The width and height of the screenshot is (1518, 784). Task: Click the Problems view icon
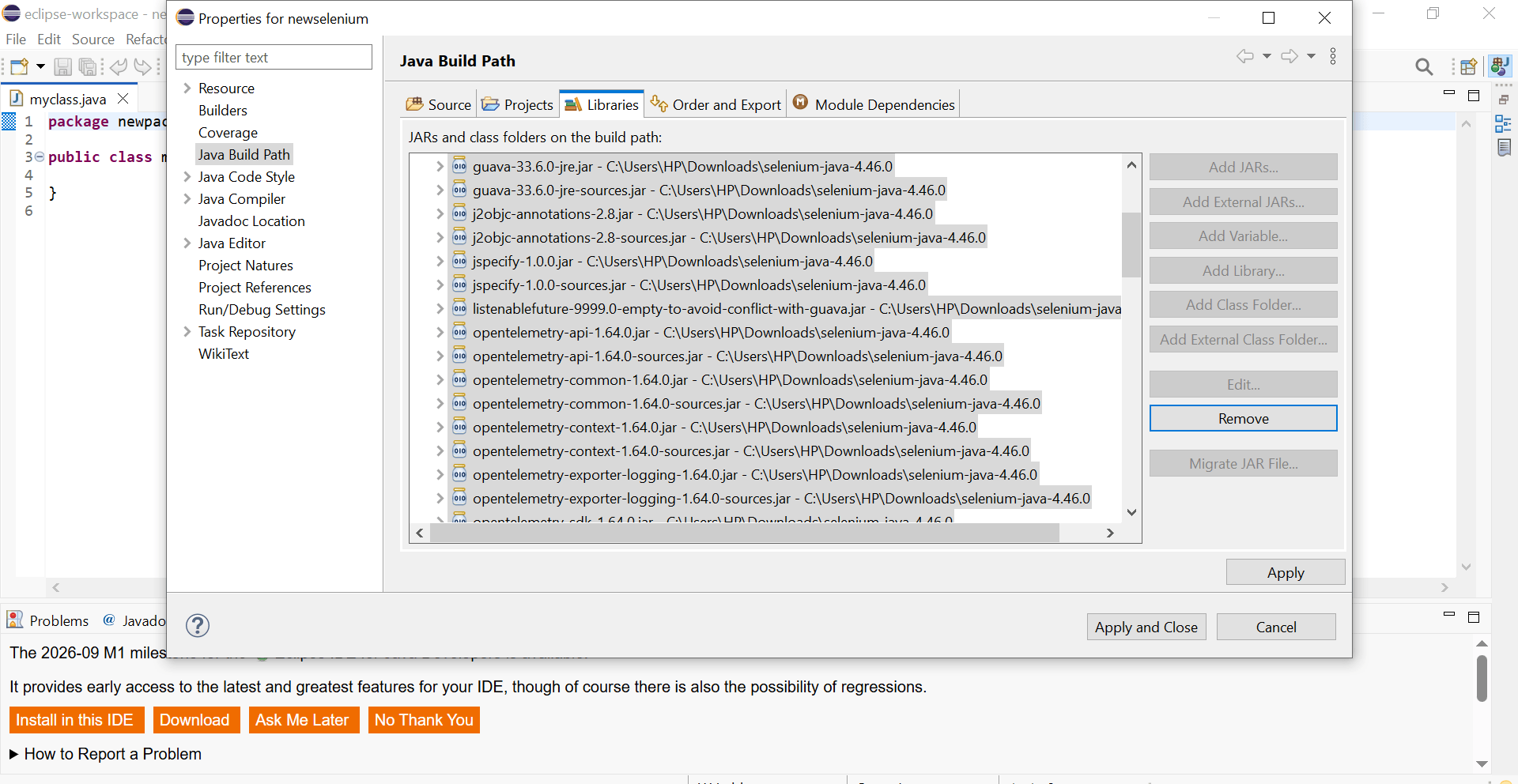tap(15, 620)
